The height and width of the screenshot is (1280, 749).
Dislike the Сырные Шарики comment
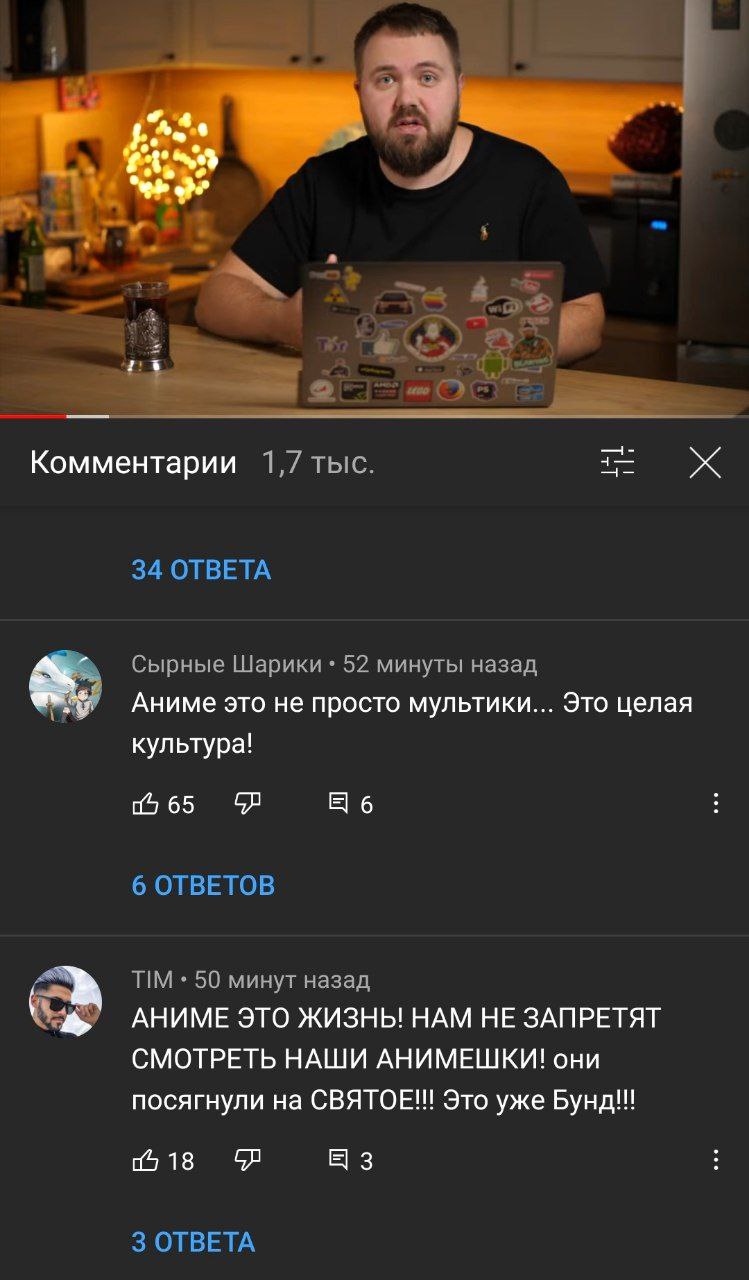pos(247,804)
